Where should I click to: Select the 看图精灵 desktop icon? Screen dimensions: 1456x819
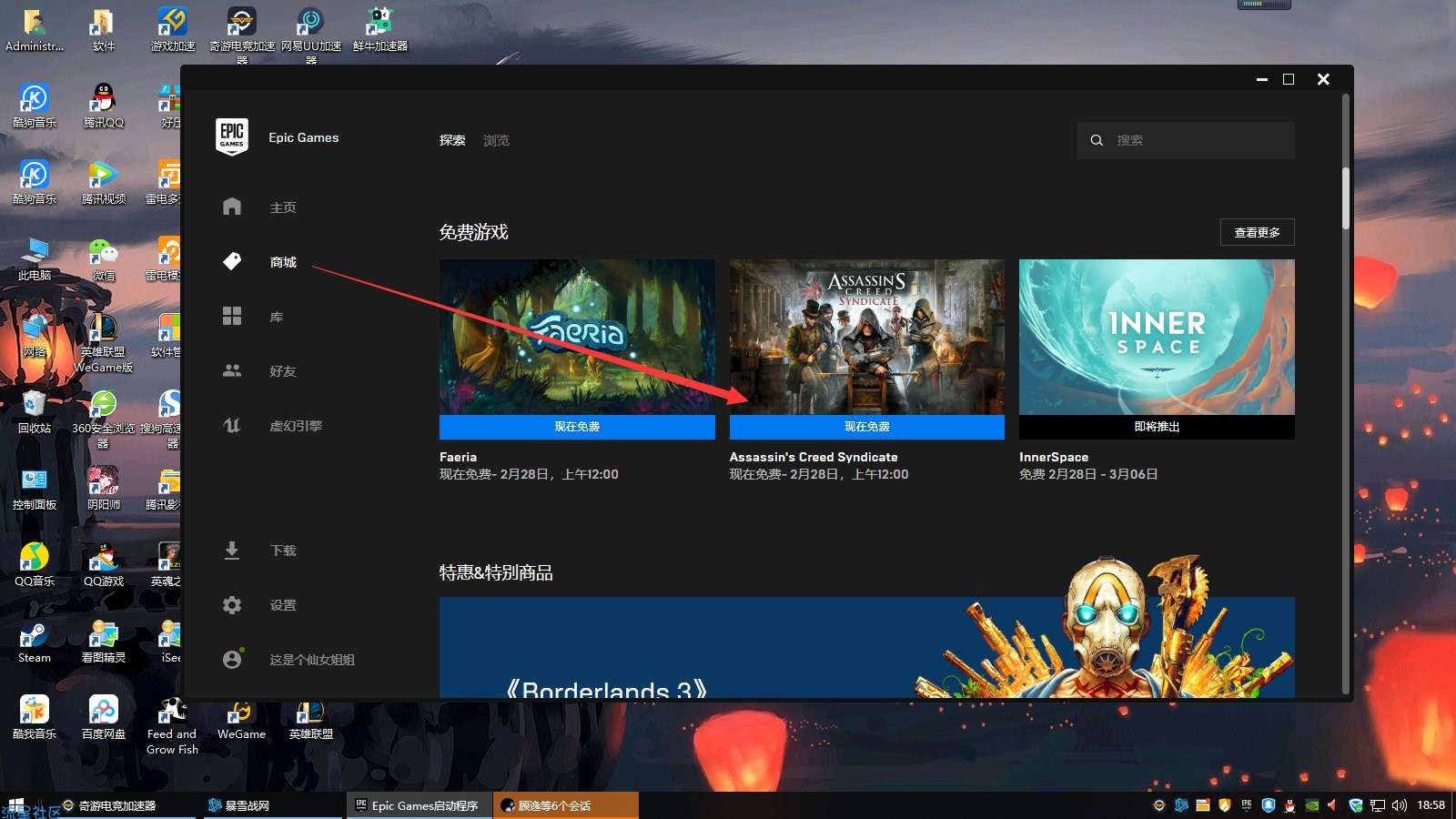[x=103, y=641]
